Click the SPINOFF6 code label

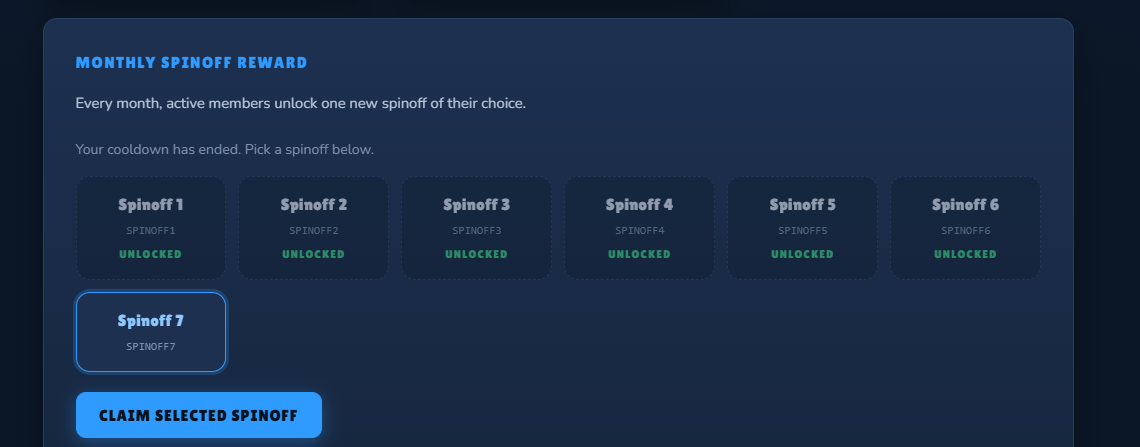point(966,230)
